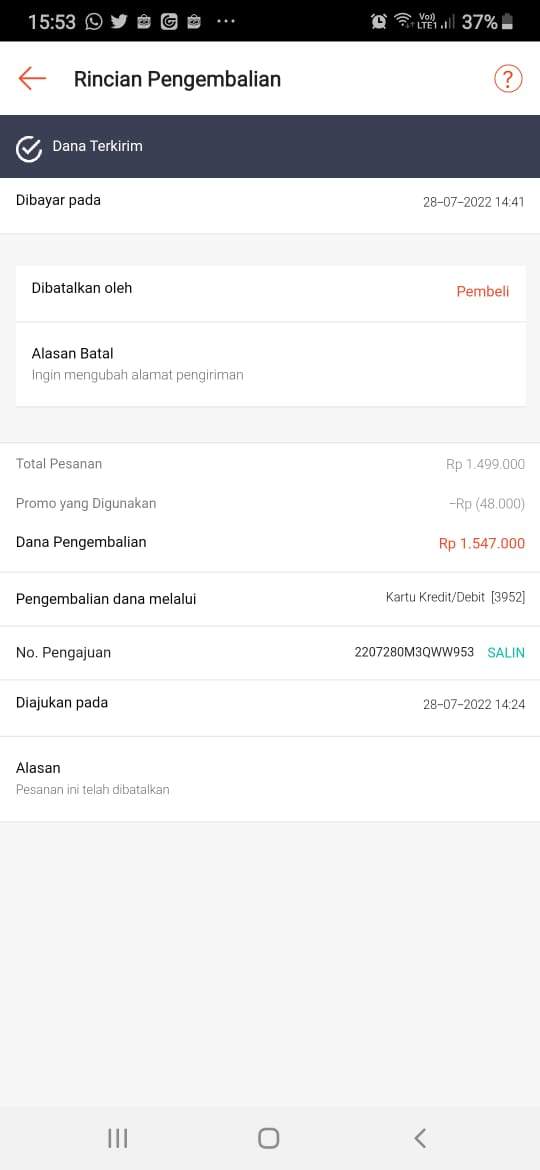
Task: Tap the Rincian Pengembalian page title
Action: 178,79
